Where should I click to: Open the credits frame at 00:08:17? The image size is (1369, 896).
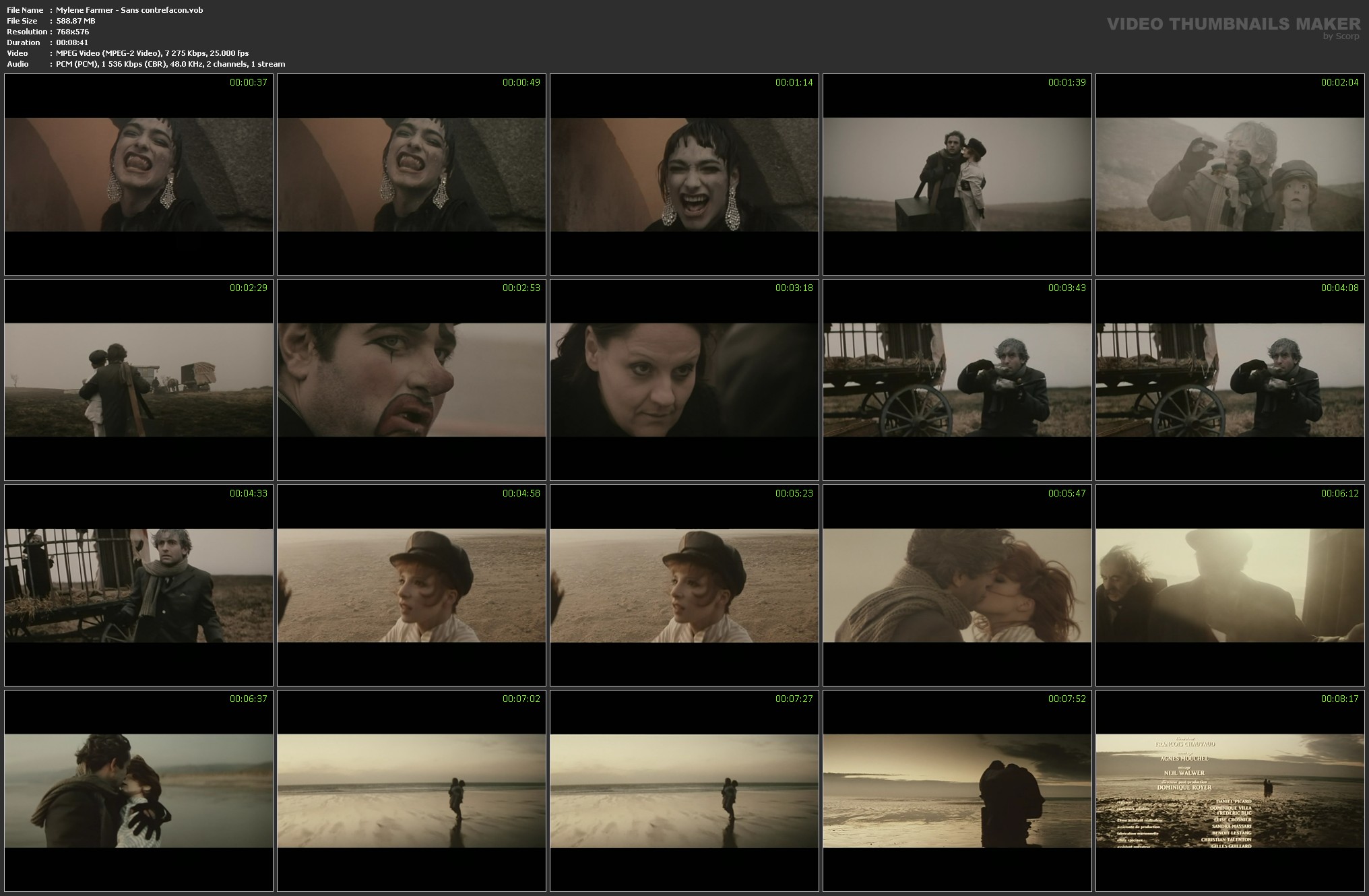click(1230, 791)
